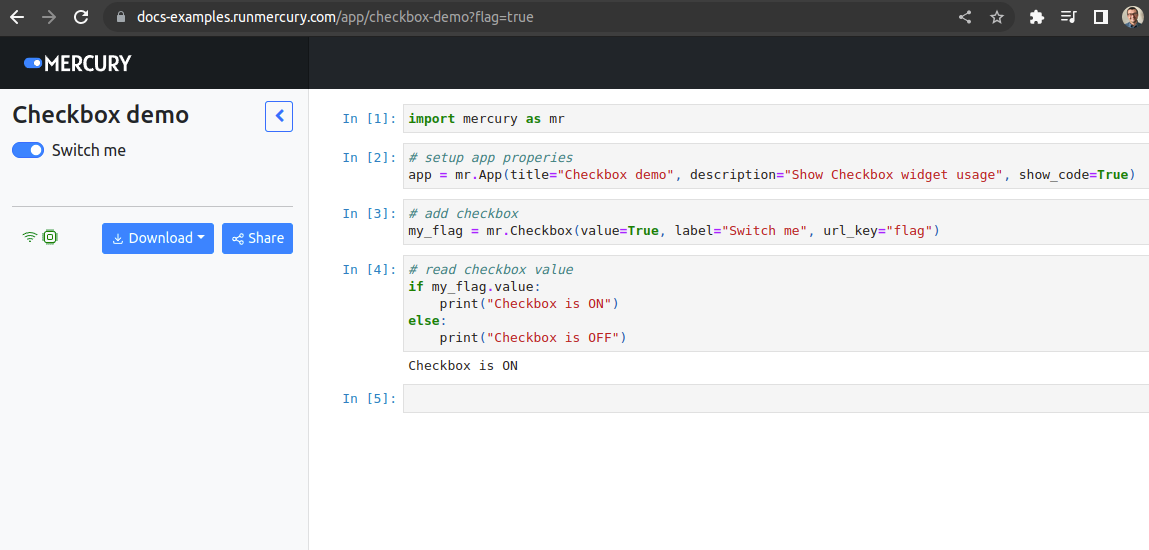Bookmark this page with the star icon
Viewport: 1149px width, 550px height.
pyautogui.click(x=996, y=17)
